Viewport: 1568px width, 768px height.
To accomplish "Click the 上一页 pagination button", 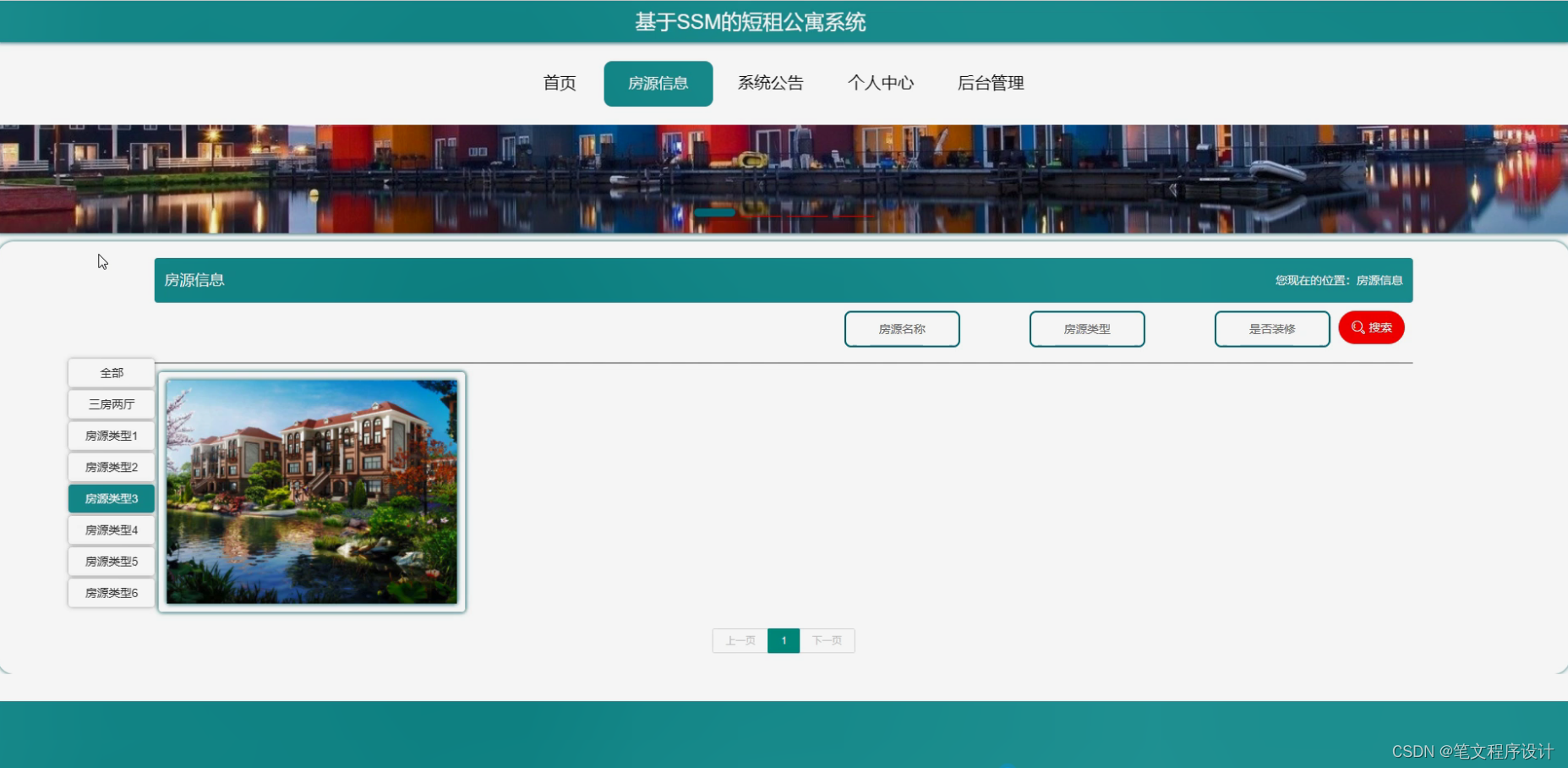I will click(x=740, y=640).
